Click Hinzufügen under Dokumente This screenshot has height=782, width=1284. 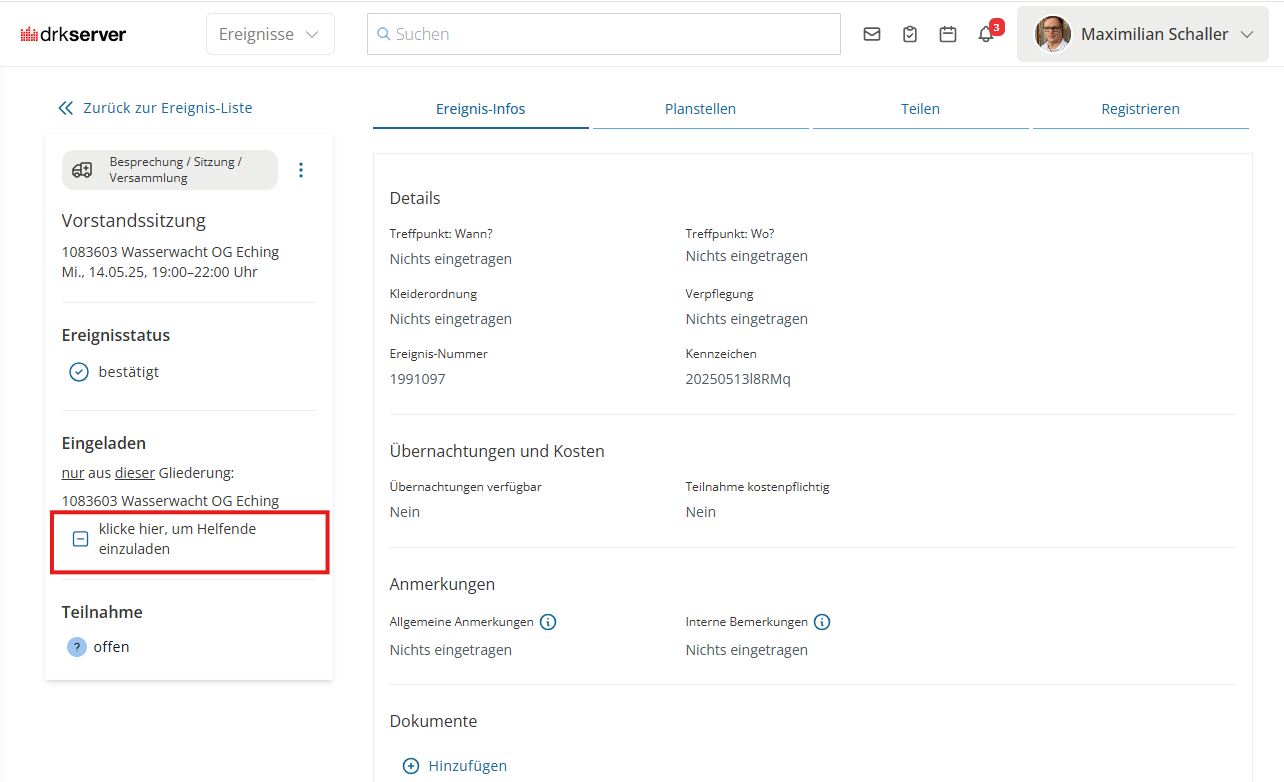(x=455, y=766)
